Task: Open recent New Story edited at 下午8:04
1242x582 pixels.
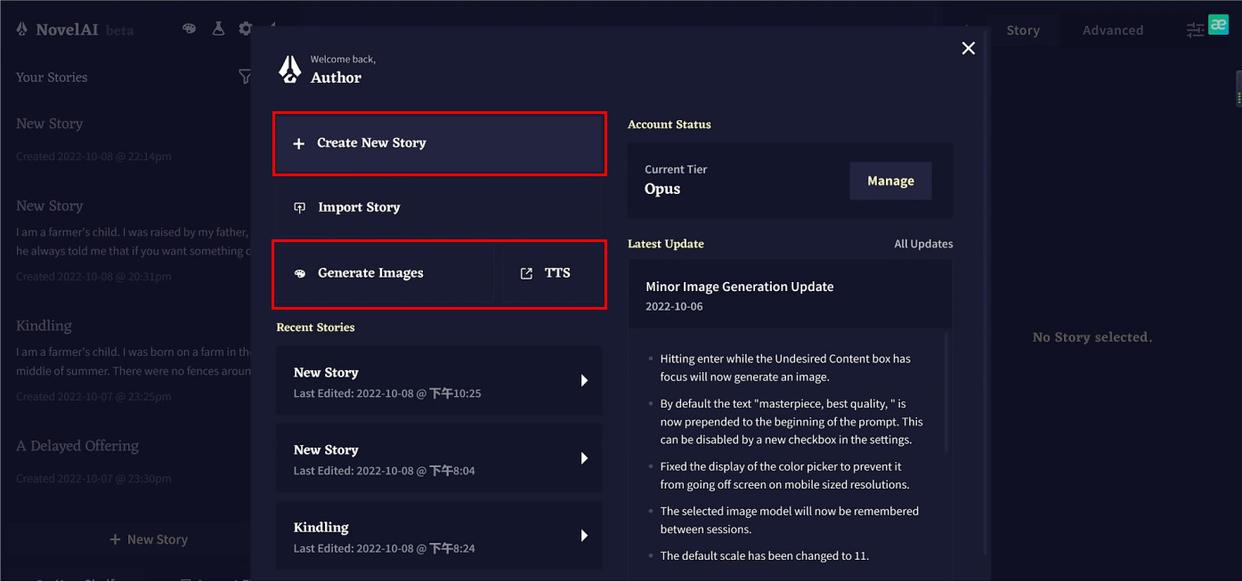Action: pos(439,458)
